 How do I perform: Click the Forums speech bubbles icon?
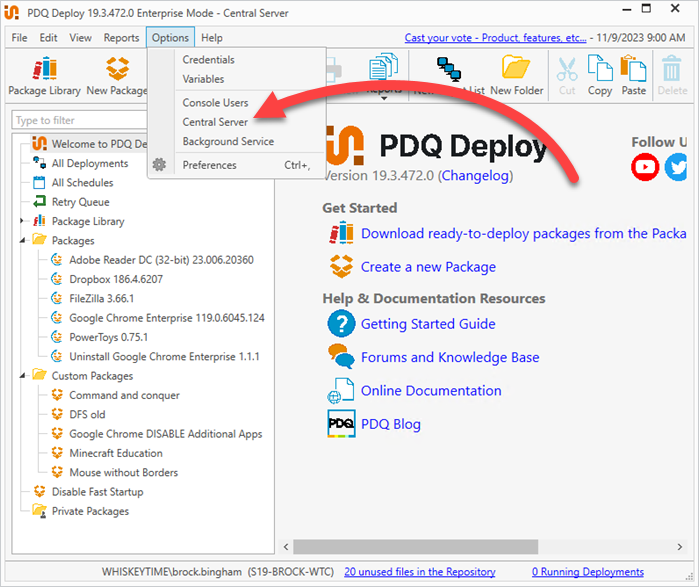tap(341, 357)
